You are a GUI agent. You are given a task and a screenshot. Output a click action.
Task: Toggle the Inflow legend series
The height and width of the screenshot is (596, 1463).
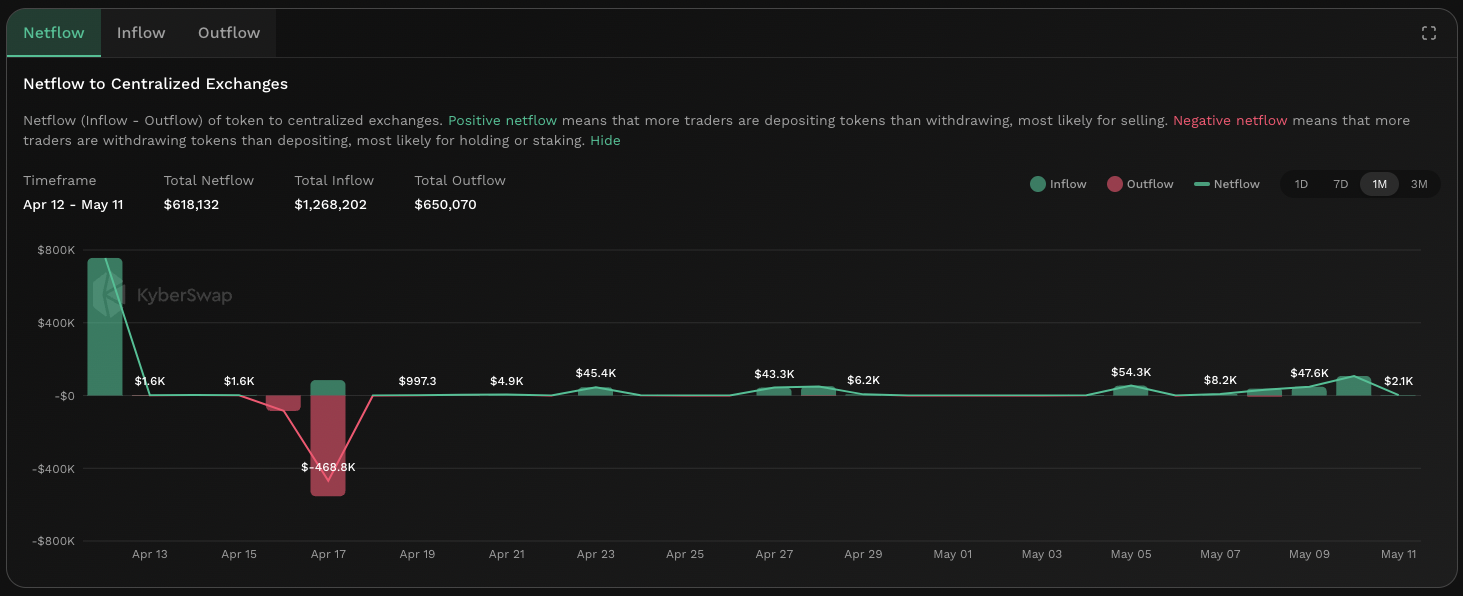1058,184
